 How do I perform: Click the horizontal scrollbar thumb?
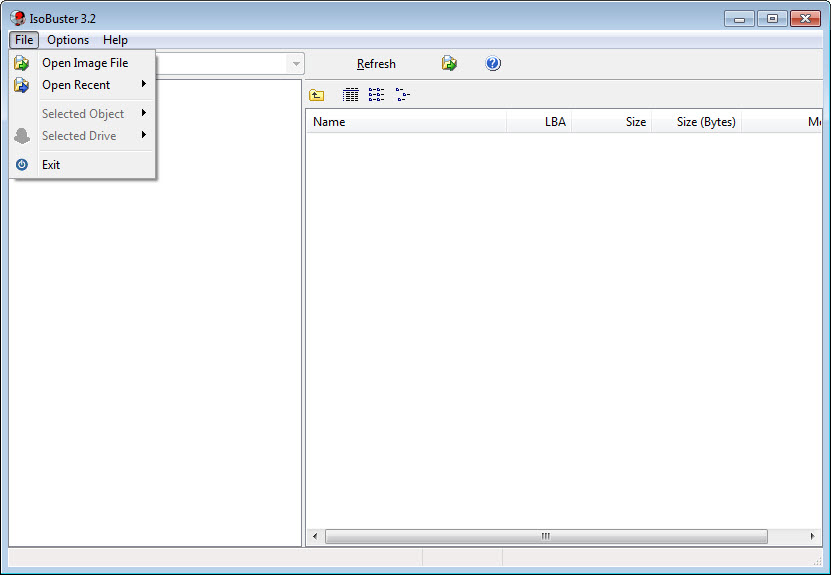pos(546,536)
